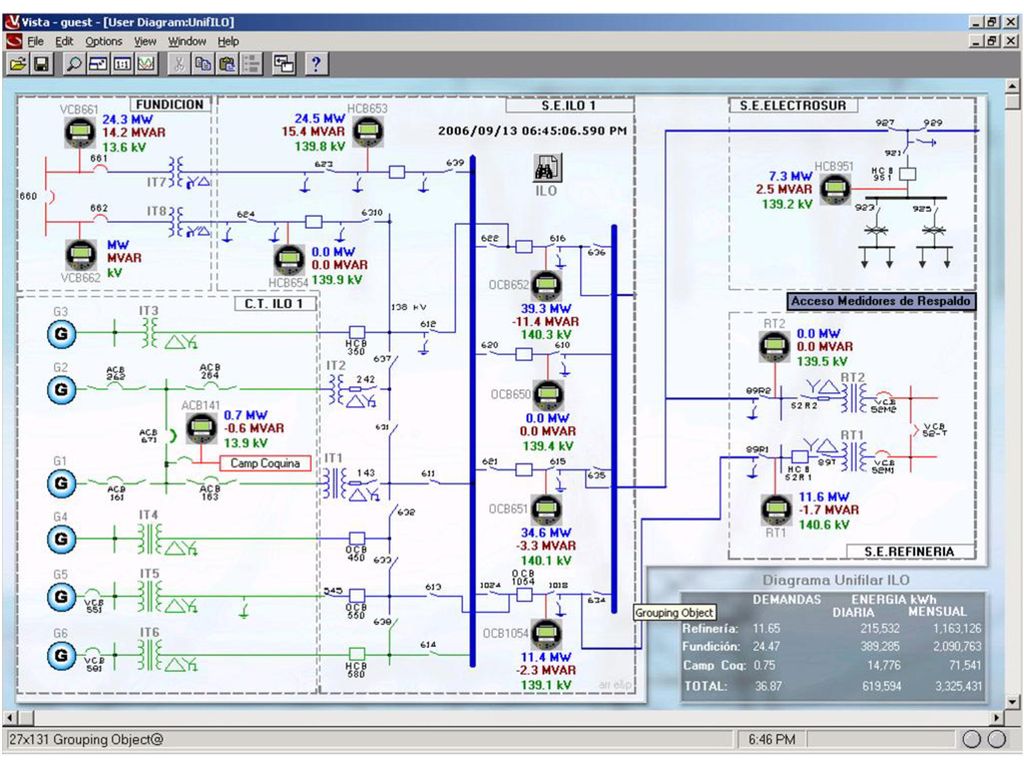
Task: Open the HCB951 meter icon
Action: 835,189
